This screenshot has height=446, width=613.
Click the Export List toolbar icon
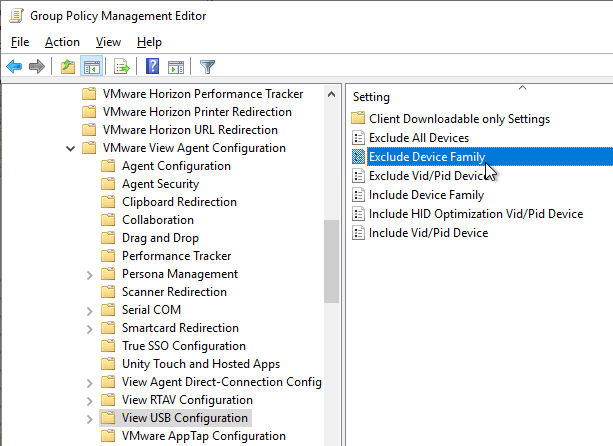(x=122, y=66)
